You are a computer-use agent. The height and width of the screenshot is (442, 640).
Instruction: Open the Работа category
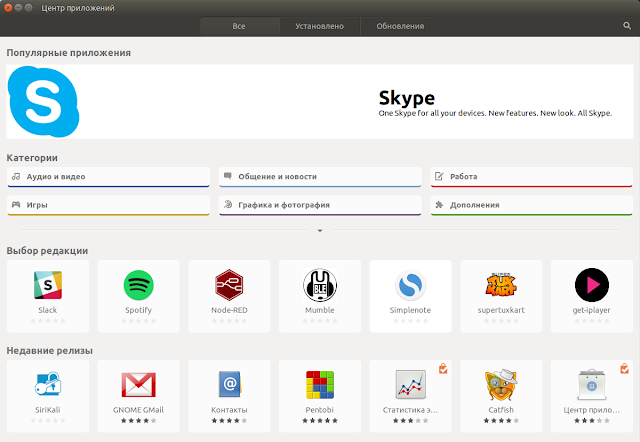[x=531, y=177]
